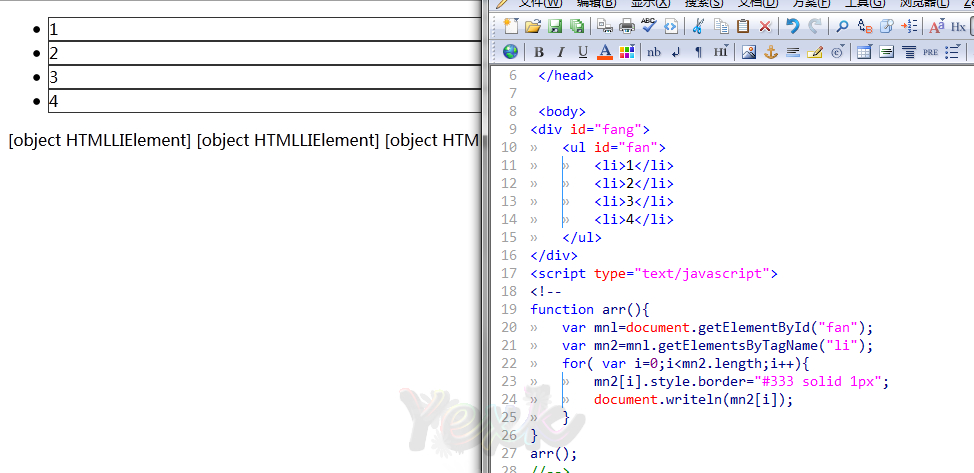Viewport: 974px width, 473px height.
Task: Create a new document from toolbar
Action: click(x=511, y=25)
